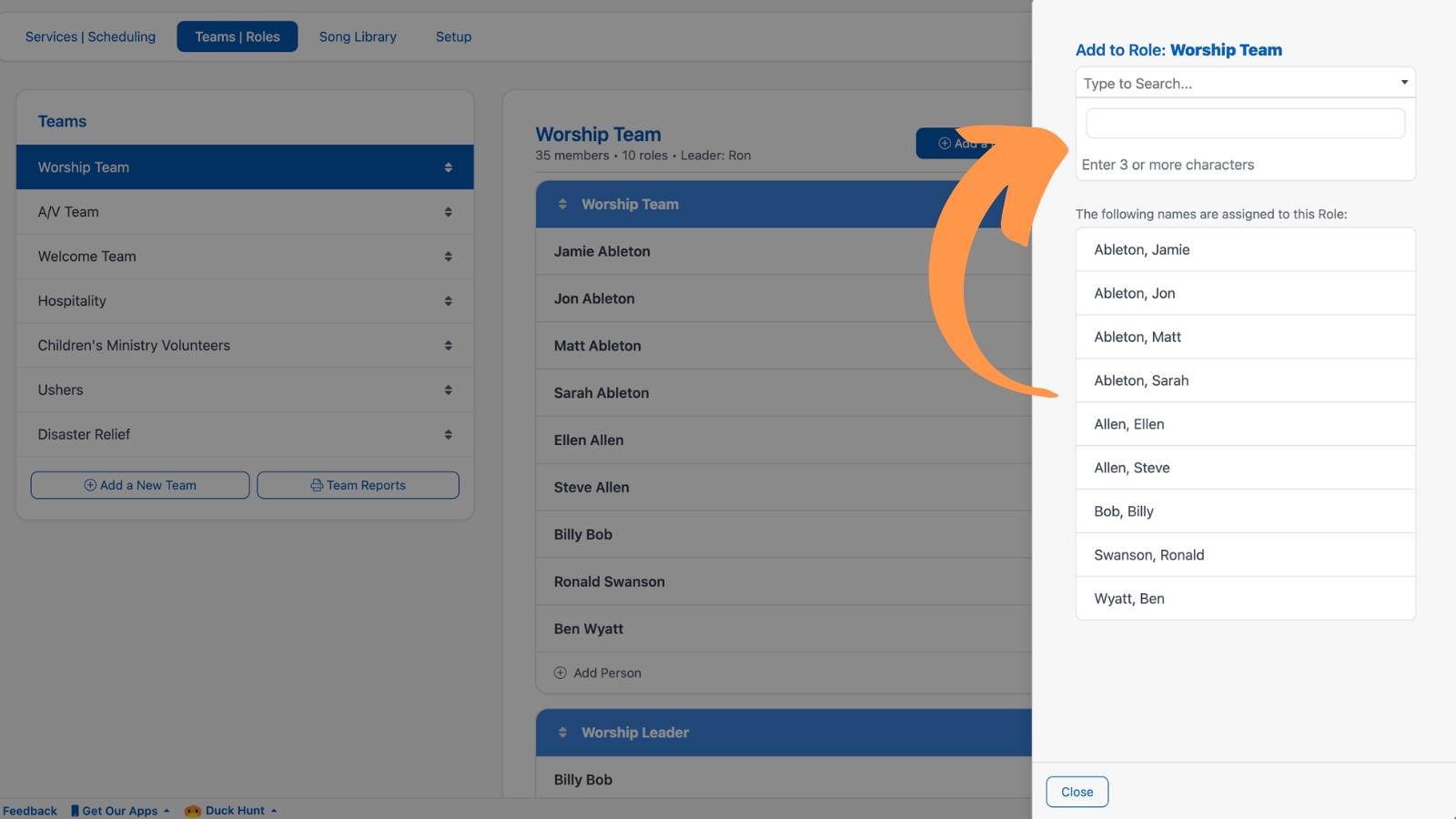Click the Duck Hunt emoji icon
The width and height of the screenshot is (1456, 819).
(x=193, y=811)
